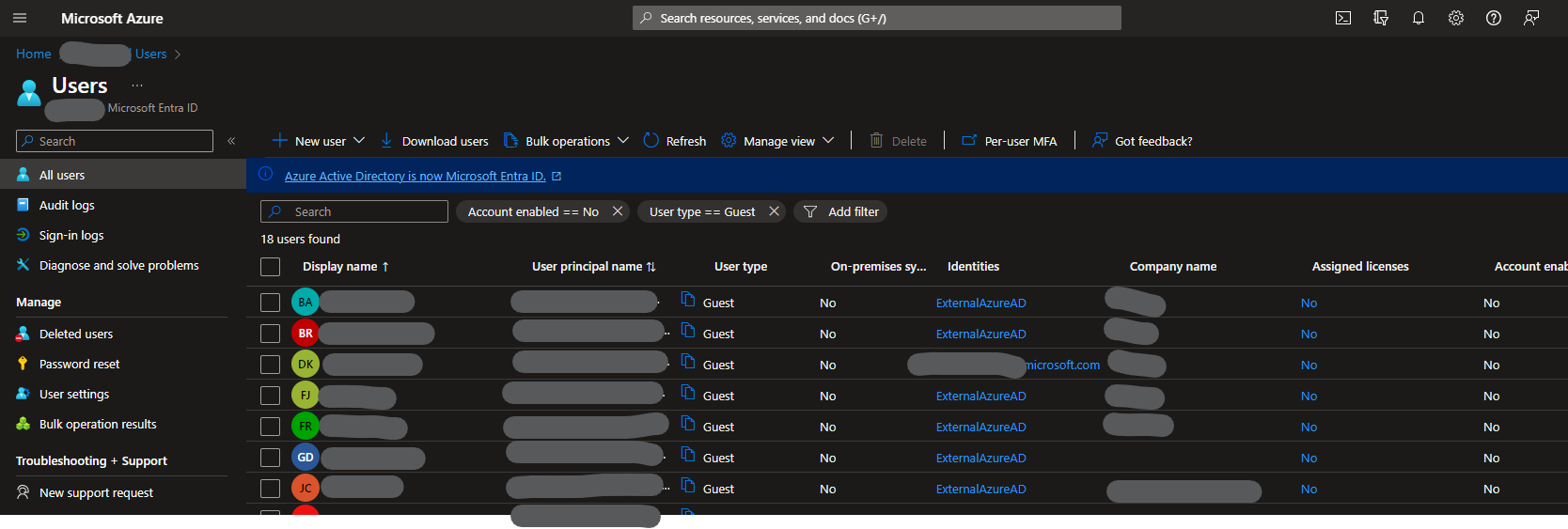Click Download users button
Viewport: 1568px width, 529px height.
pyautogui.click(x=434, y=141)
